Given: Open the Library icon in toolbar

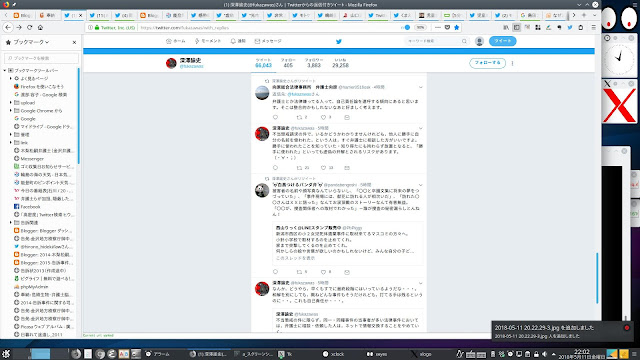Looking at the screenshot, I should click(506, 27).
